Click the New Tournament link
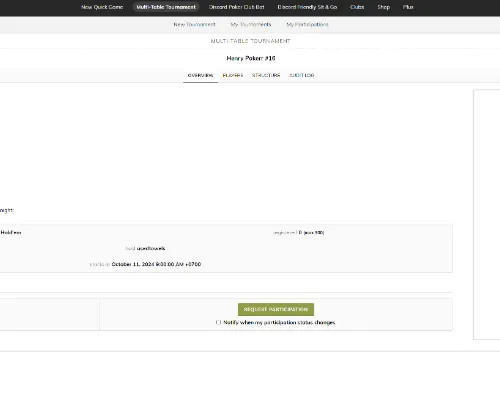 [194, 24]
